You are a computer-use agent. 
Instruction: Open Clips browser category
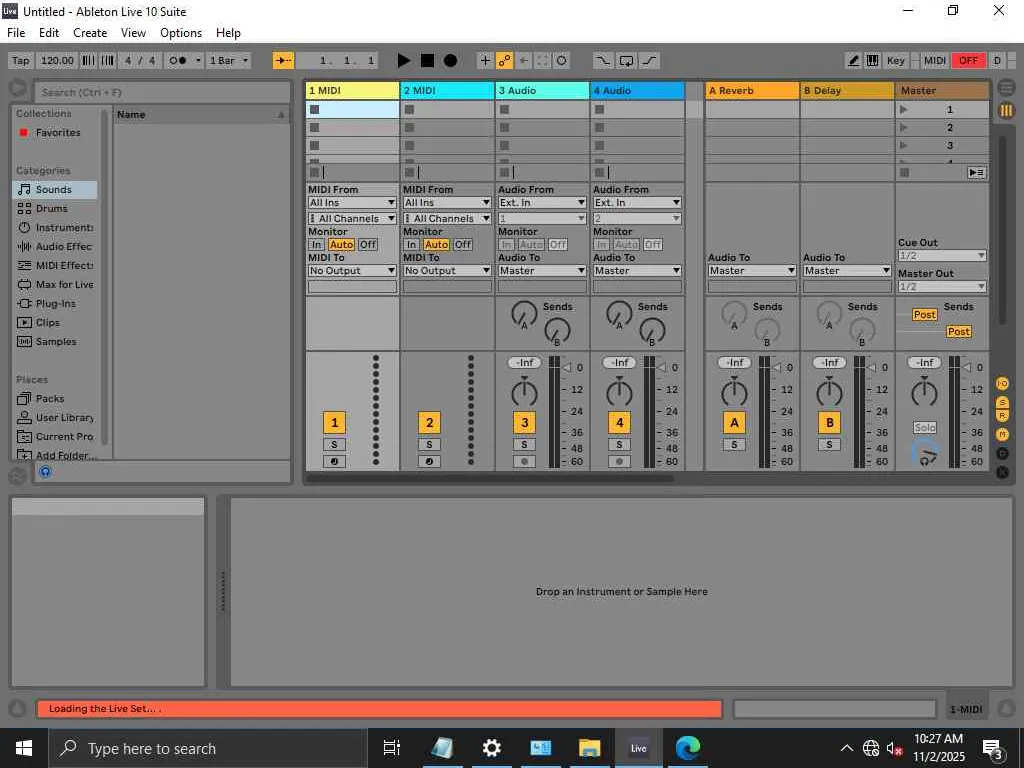[x=54, y=322]
